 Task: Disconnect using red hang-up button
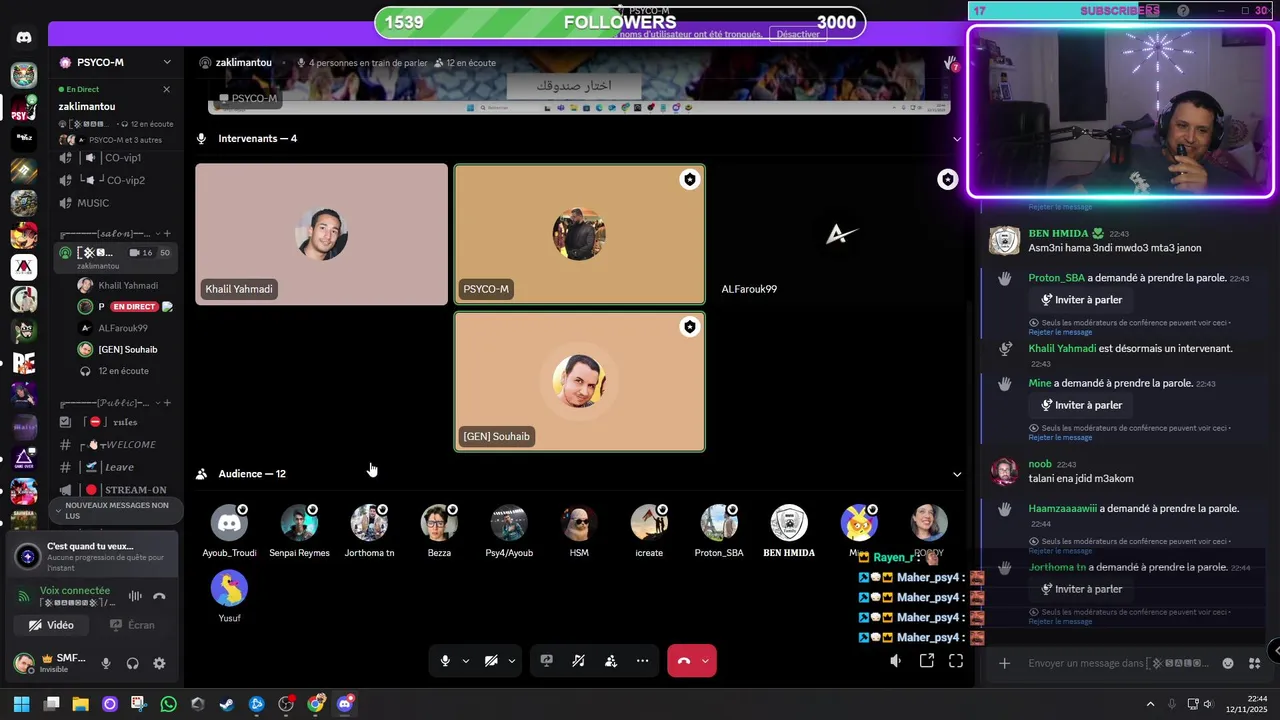pyautogui.click(x=684, y=661)
